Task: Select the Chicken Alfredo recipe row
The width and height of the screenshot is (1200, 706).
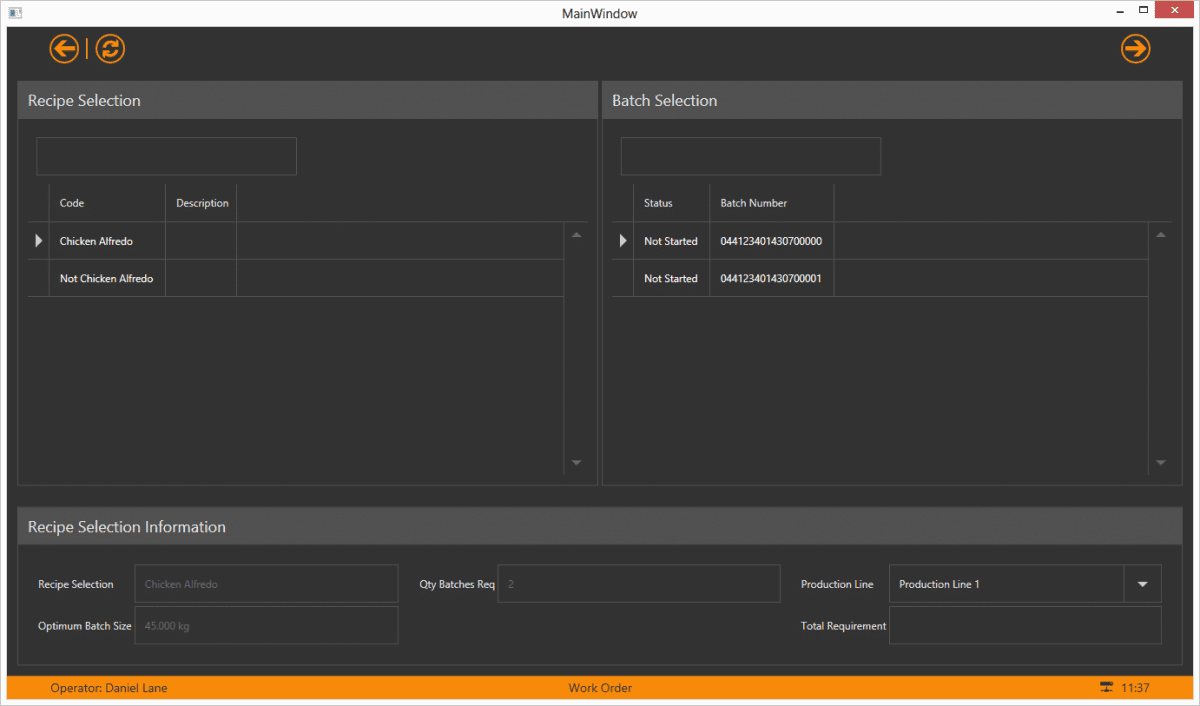Action: 96,241
